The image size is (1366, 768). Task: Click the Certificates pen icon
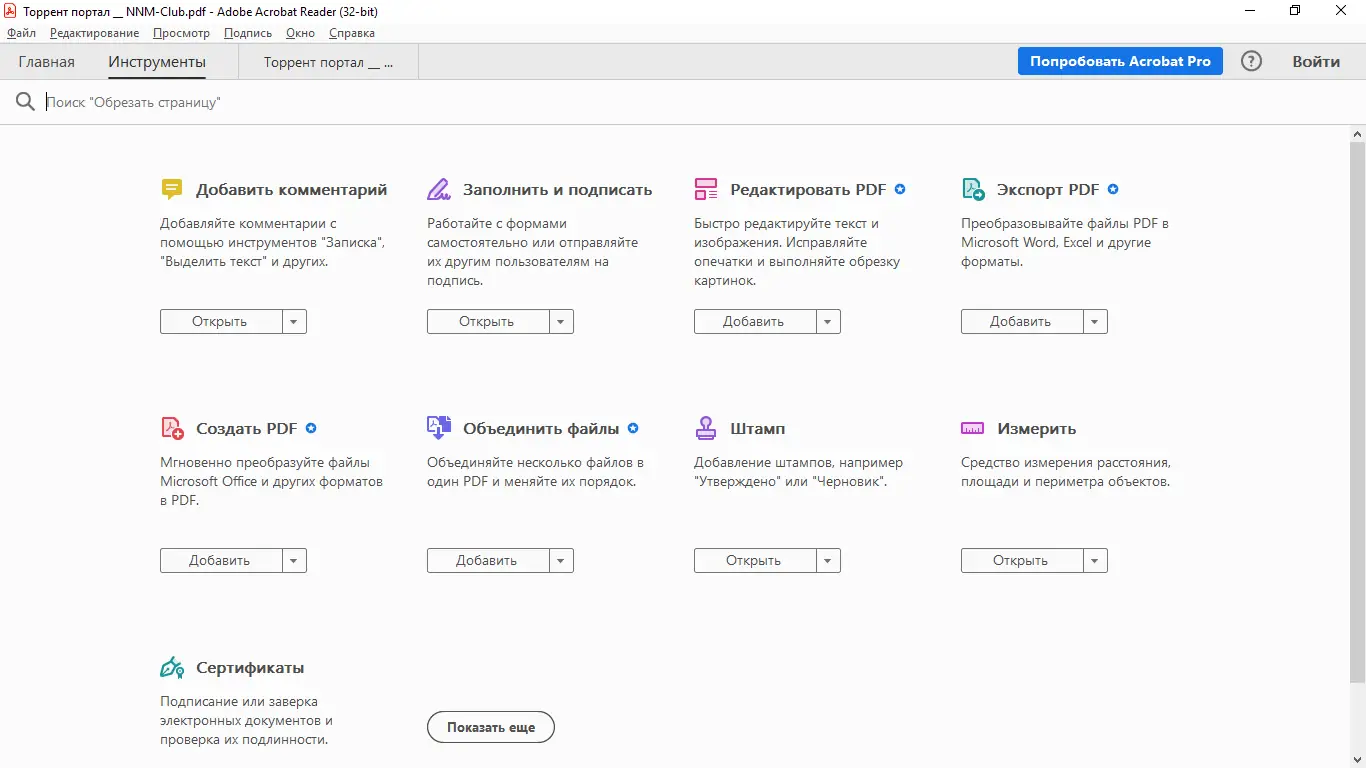(172, 667)
